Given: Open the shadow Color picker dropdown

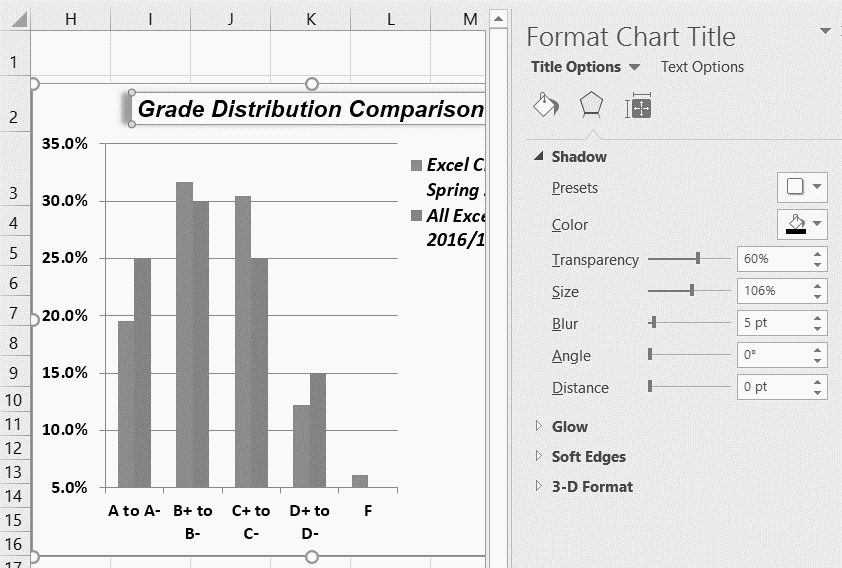Looking at the screenshot, I should [x=802, y=224].
